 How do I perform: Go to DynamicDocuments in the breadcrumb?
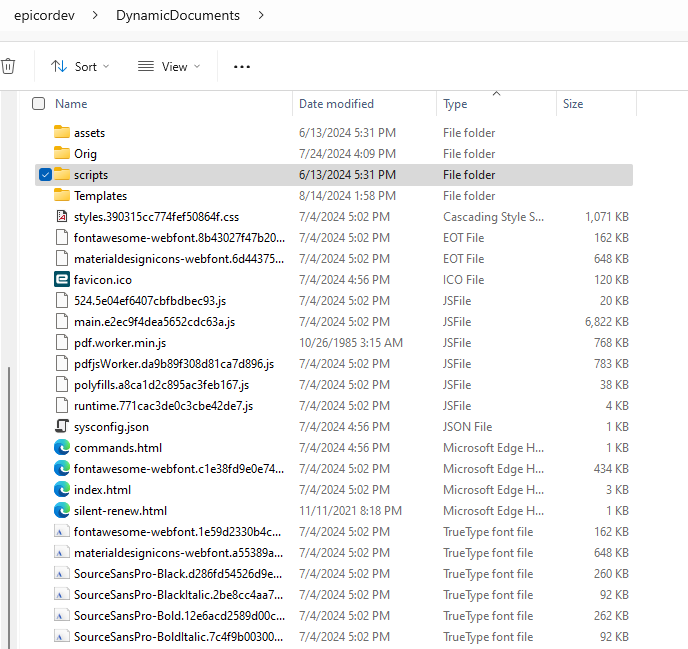pyautogui.click(x=178, y=15)
